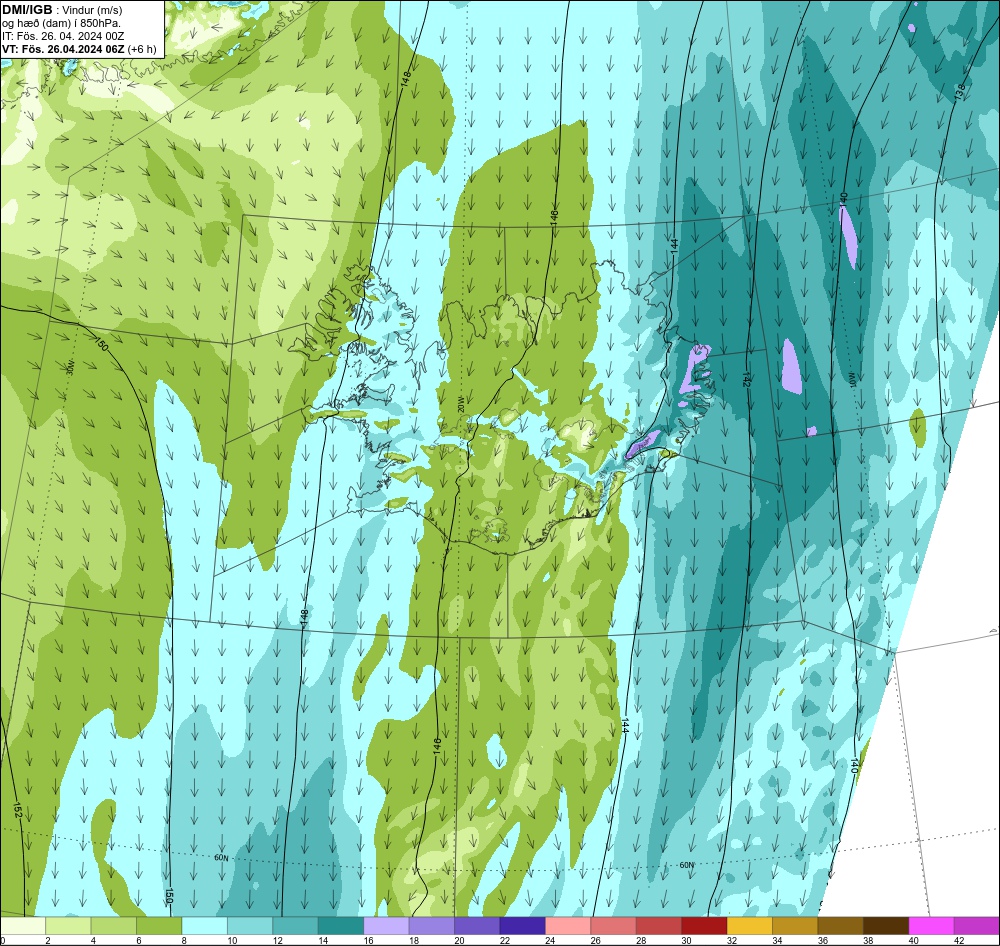The height and width of the screenshot is (946, 1000).
Task: Click the dark brown 38–40 m/s legend swatch
Action: [x=886, y=925]
